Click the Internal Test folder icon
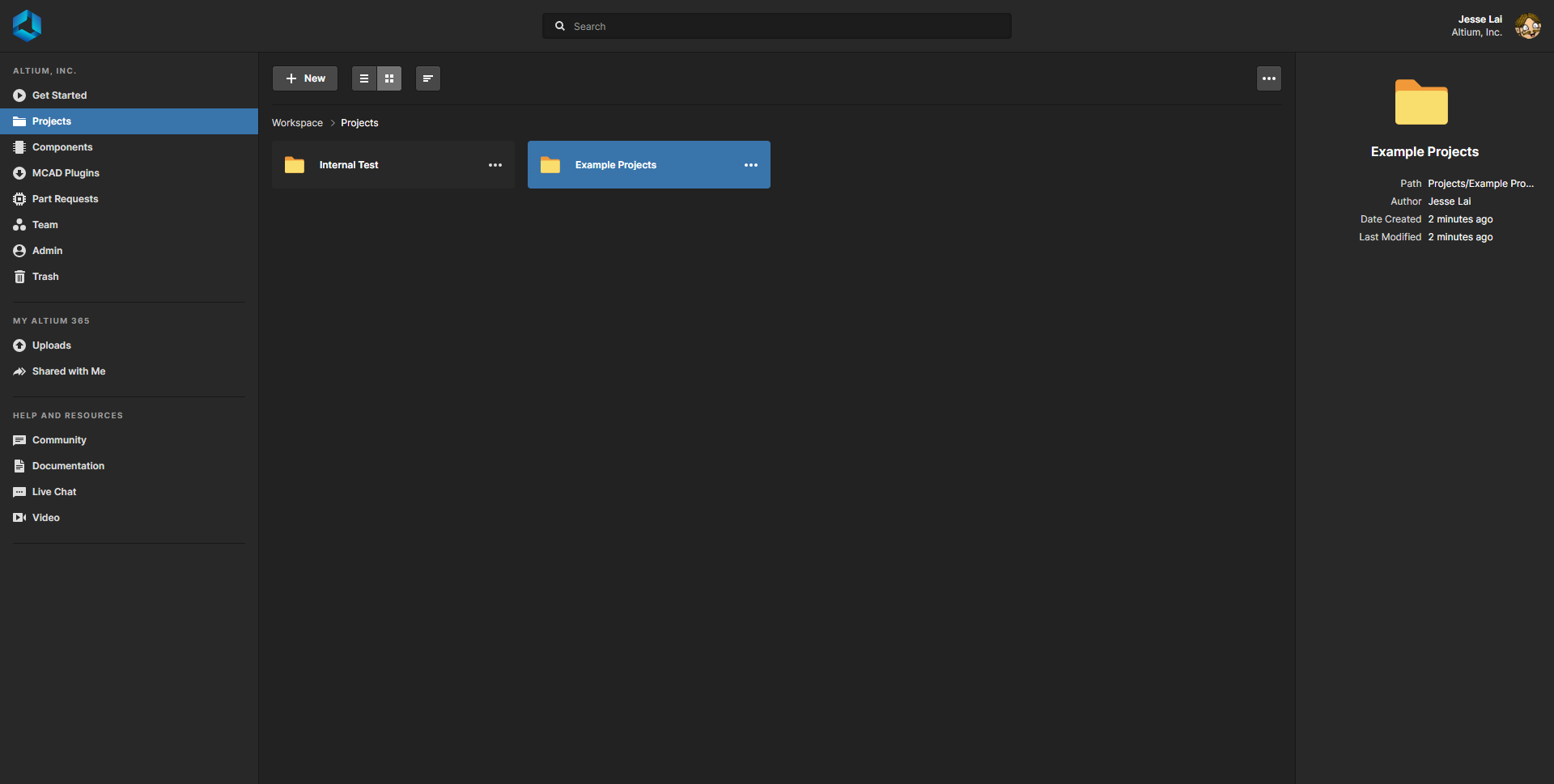 tap(295, 165)
